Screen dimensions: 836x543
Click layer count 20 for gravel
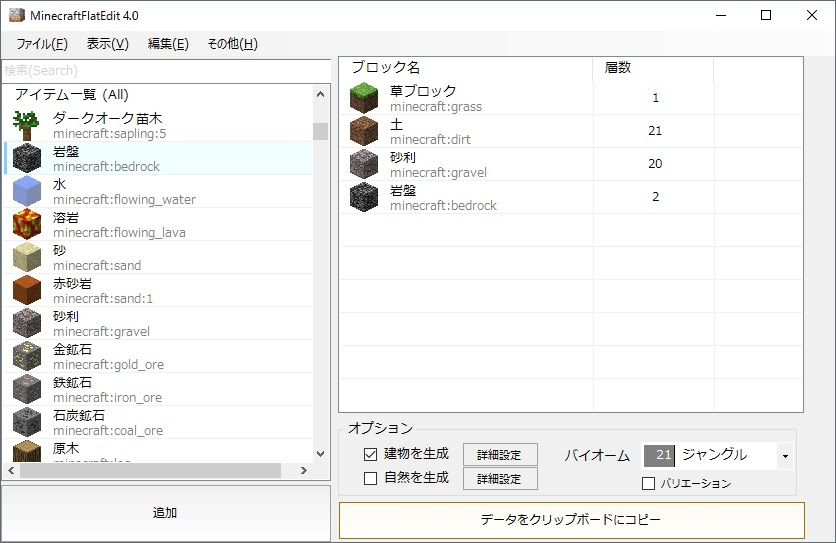point(655,164)
